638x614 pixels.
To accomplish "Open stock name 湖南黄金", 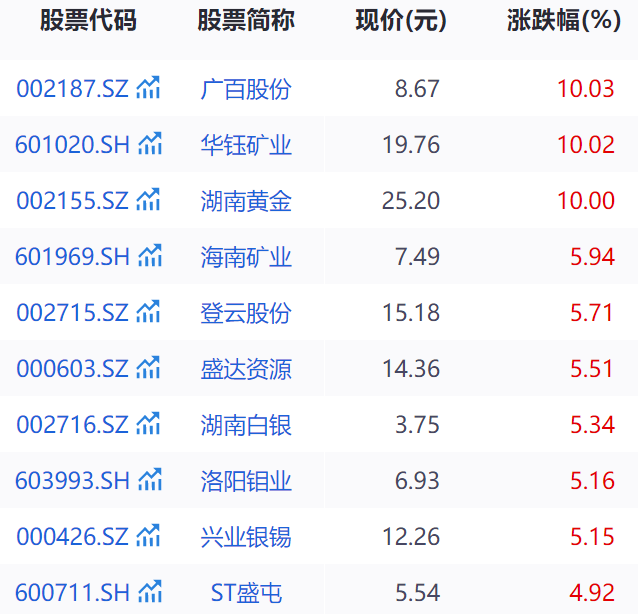I will (x=246, y=201).
